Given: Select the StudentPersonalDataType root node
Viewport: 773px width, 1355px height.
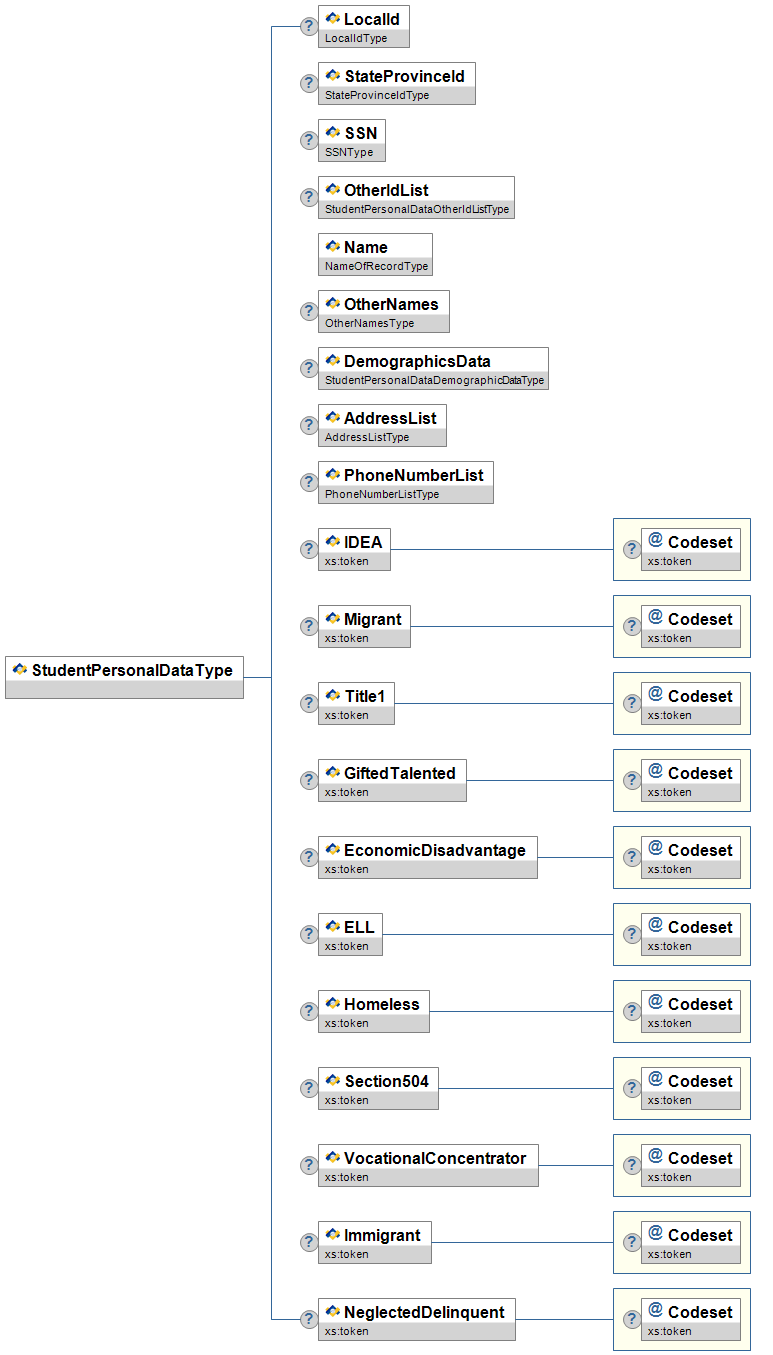Looking at the screenshot, I should (x=124, y=677).
